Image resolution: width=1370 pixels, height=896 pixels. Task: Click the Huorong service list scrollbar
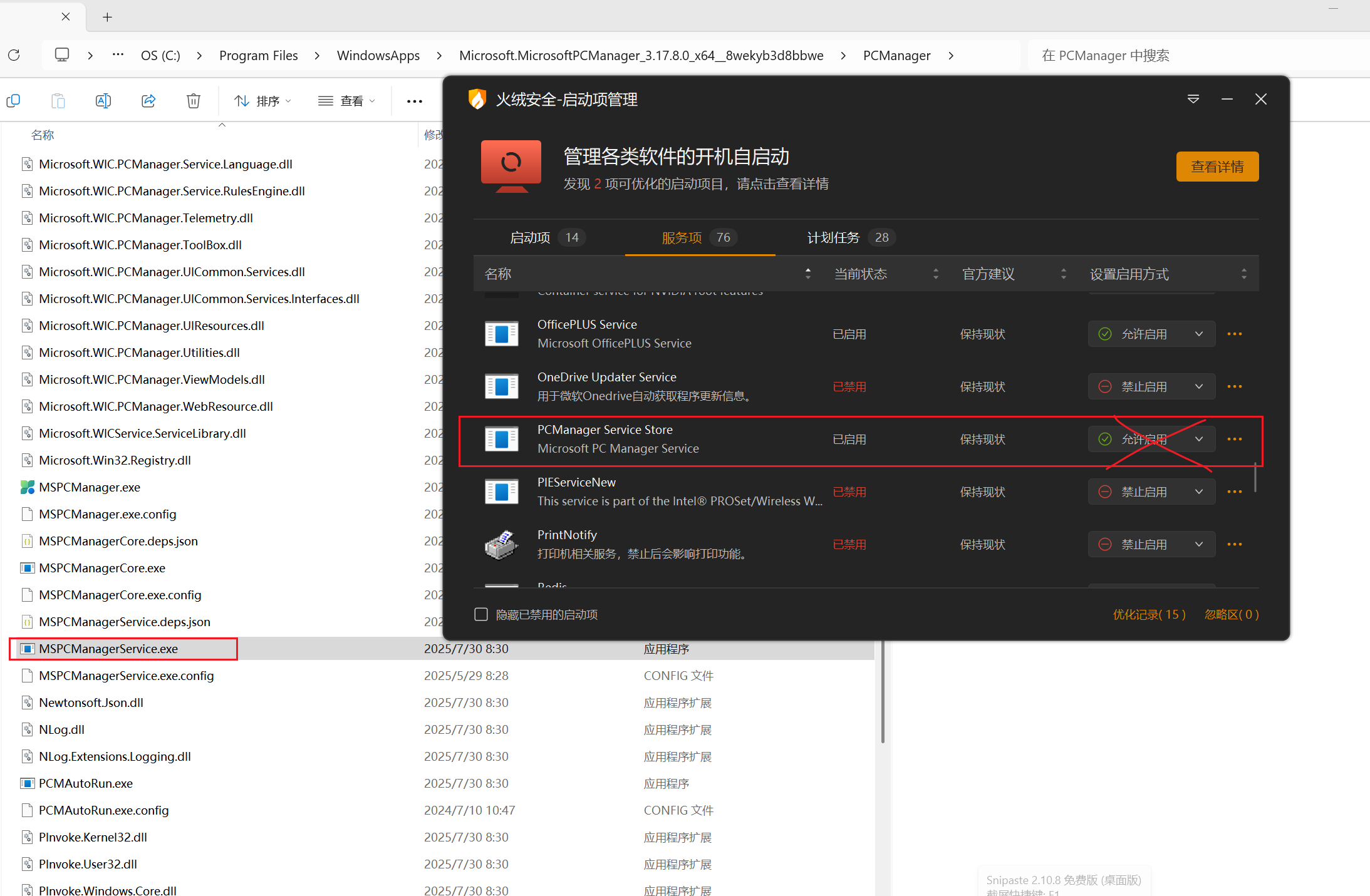point(1255,477)
